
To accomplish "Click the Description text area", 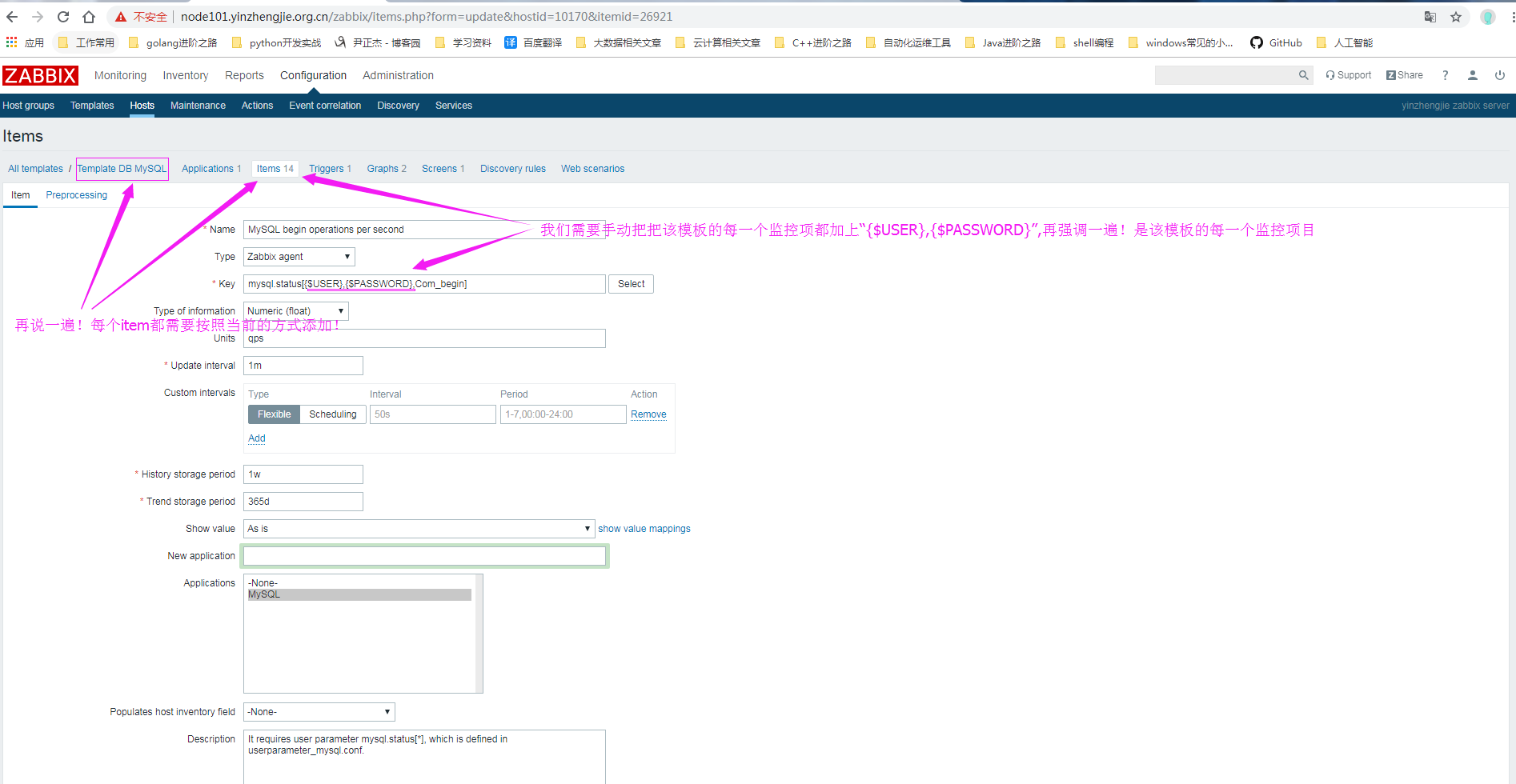I will [424, 756].
